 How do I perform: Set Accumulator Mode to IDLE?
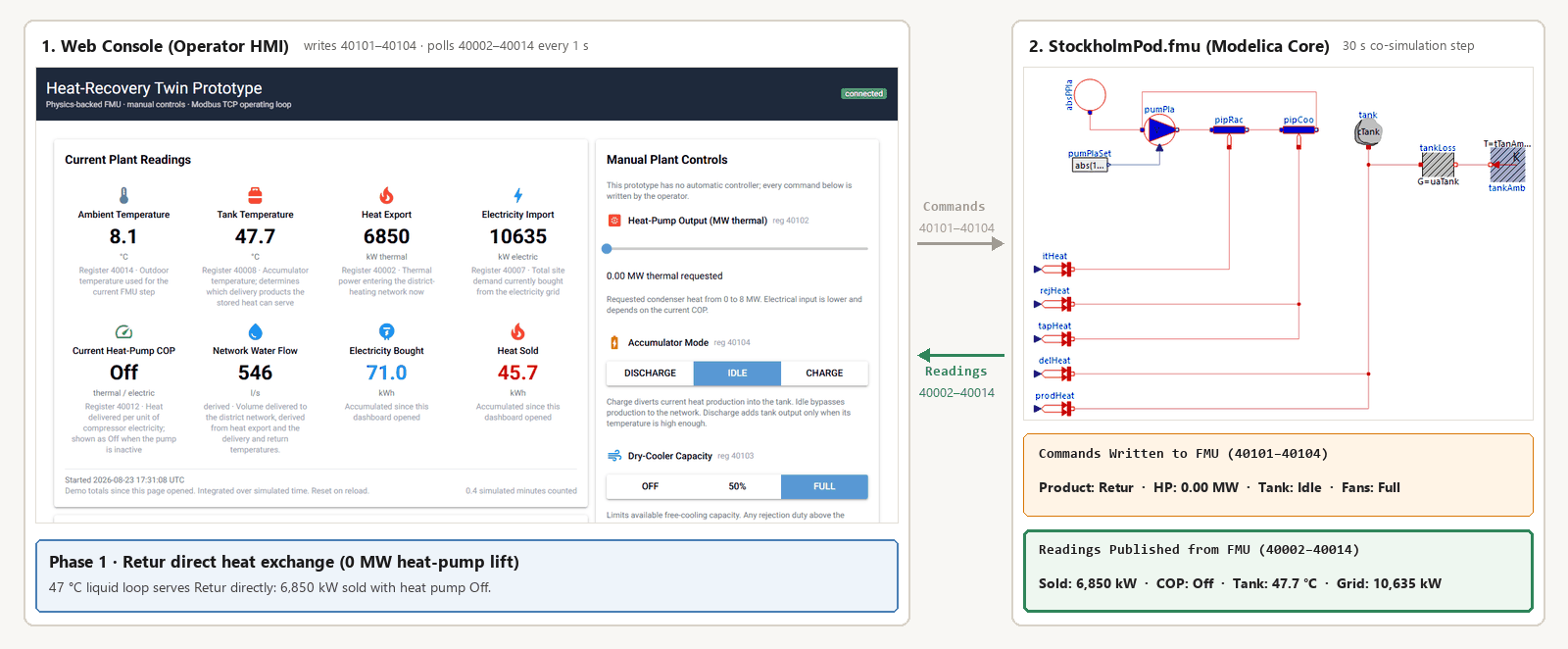tap(737, 374)
